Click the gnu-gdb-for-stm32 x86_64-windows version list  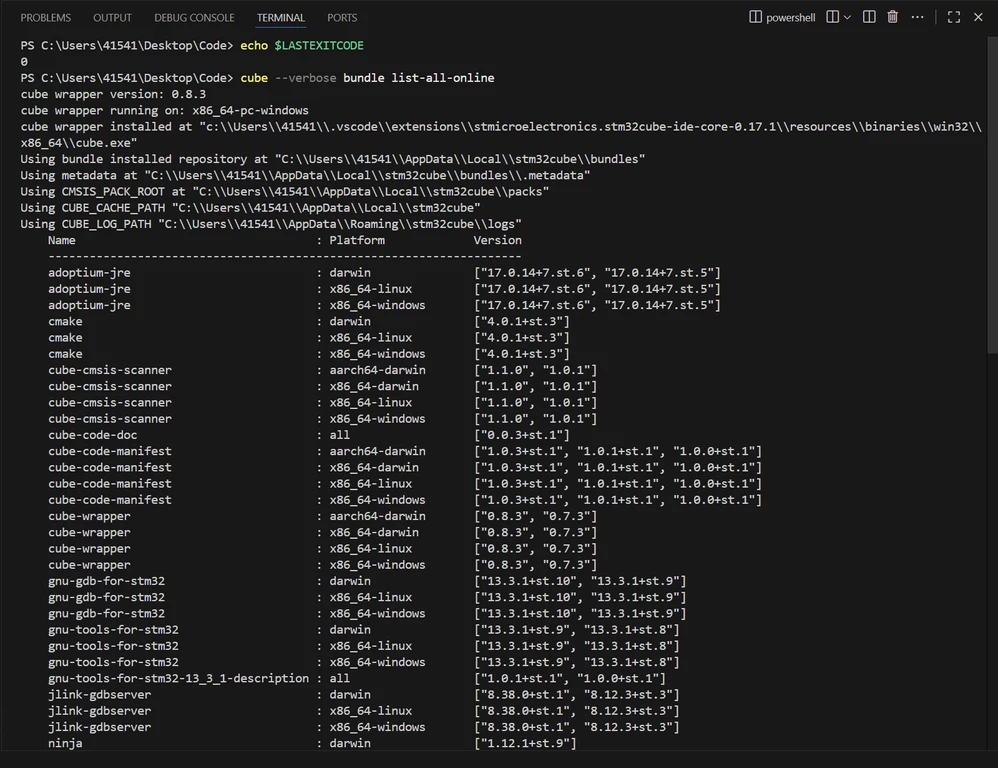coord(580,613)
